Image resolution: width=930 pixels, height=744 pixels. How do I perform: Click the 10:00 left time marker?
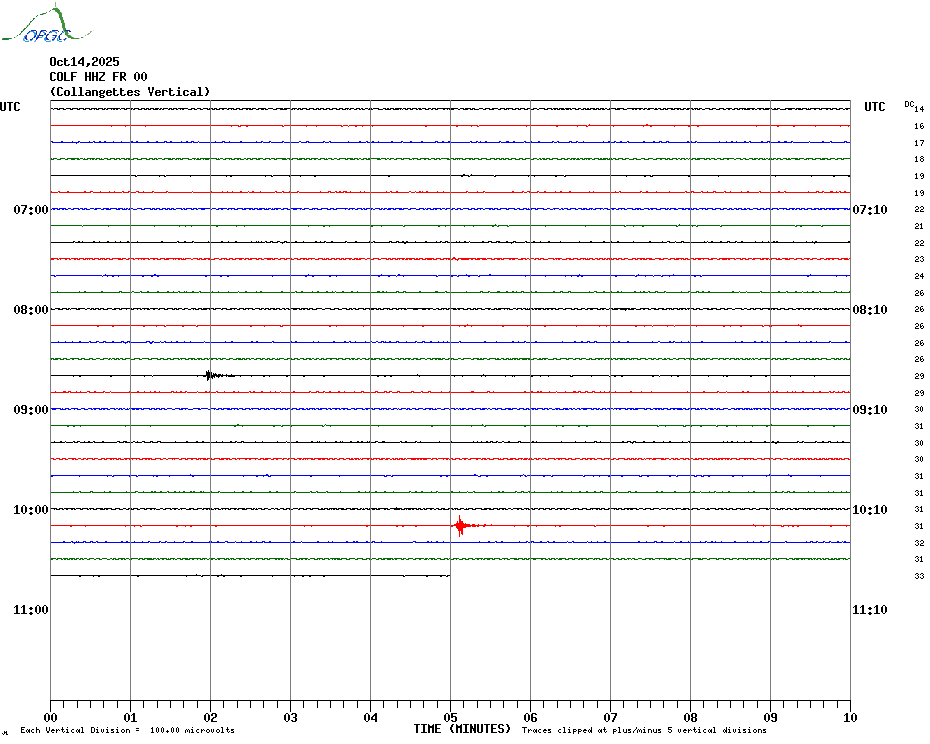[31, 510]
